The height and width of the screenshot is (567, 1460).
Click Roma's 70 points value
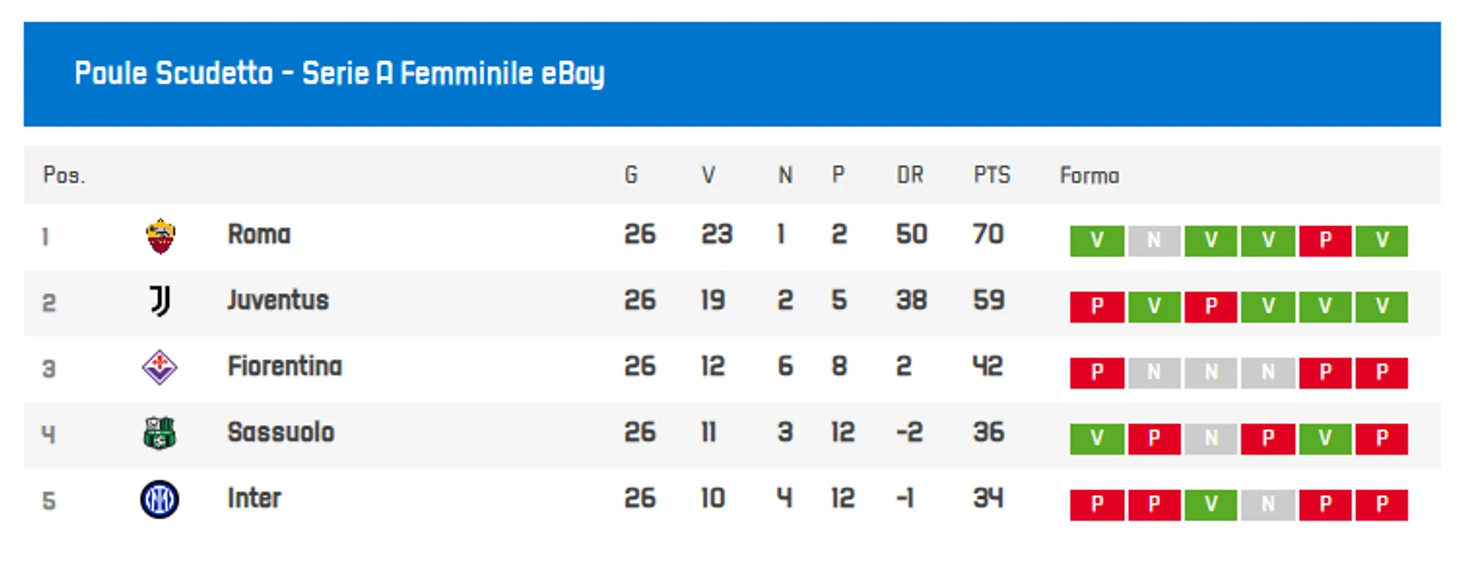(988, 235)
